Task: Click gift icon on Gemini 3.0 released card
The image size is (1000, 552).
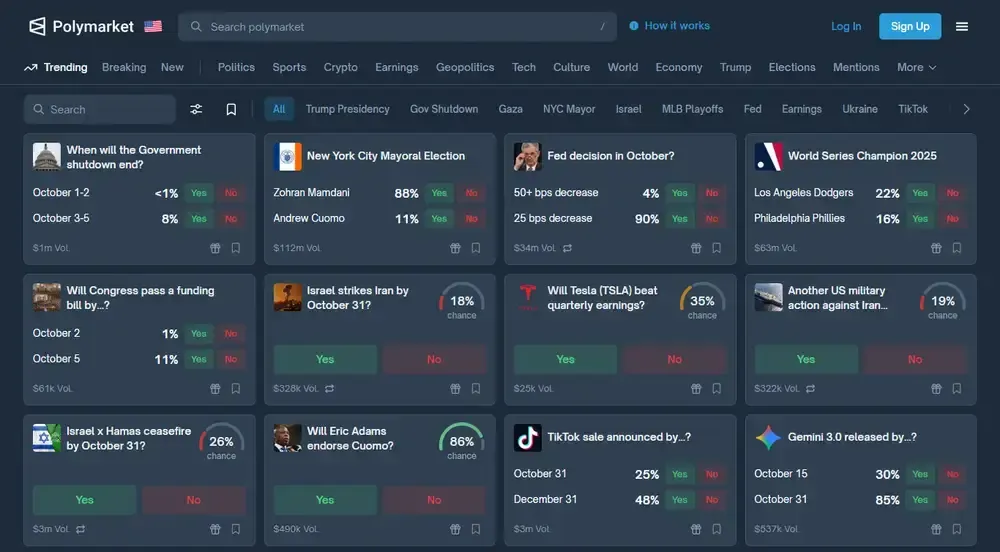Action: (936, 529)
